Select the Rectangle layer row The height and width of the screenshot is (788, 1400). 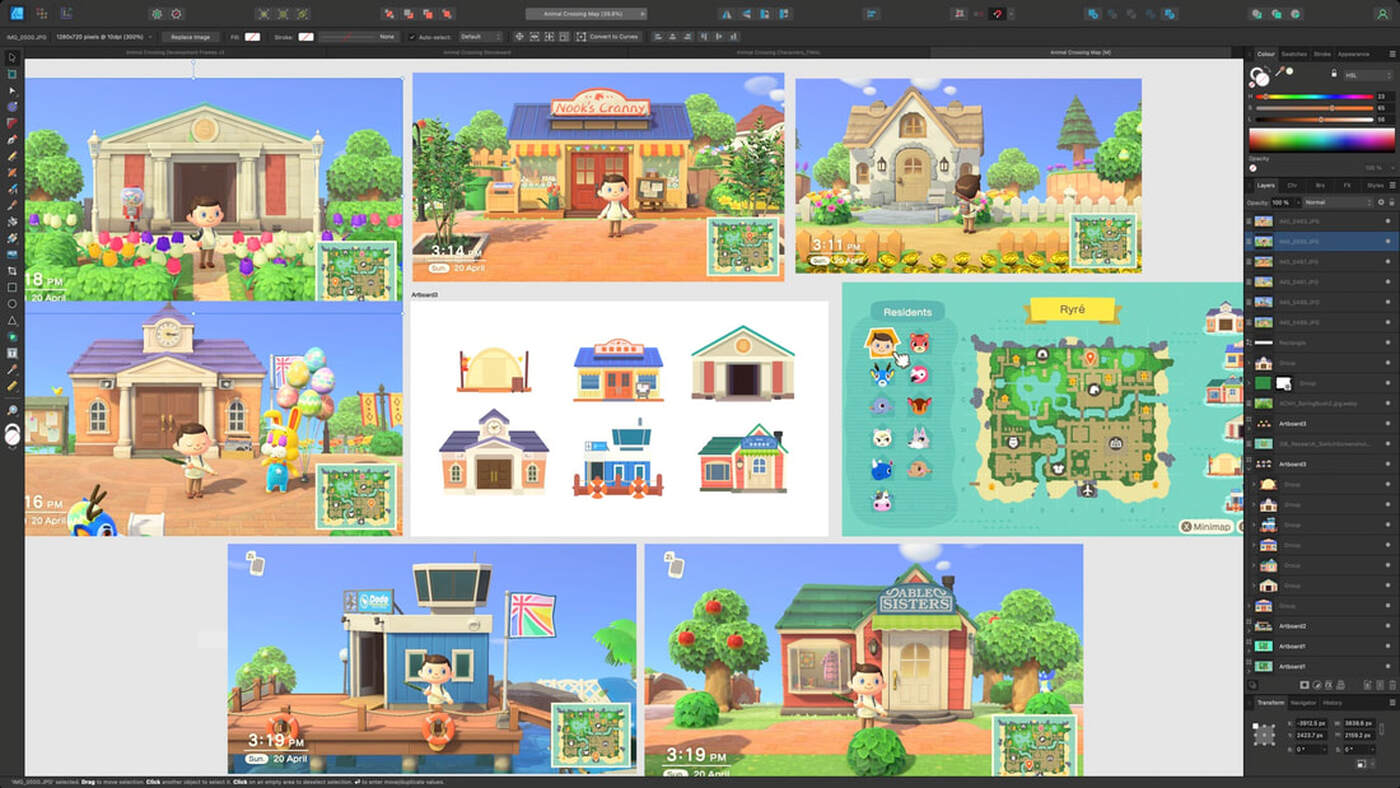click(x=1320, y=342)
